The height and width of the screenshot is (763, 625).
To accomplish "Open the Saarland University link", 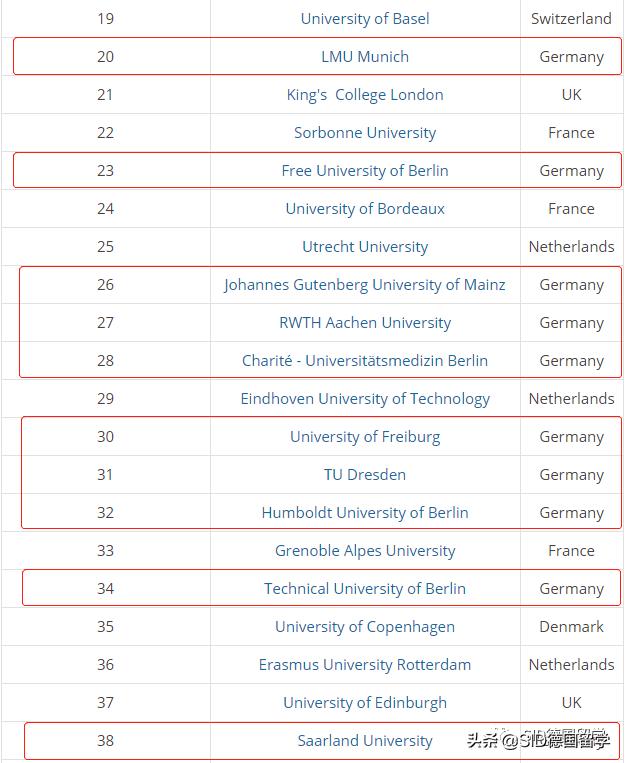I will pos(365,741).
